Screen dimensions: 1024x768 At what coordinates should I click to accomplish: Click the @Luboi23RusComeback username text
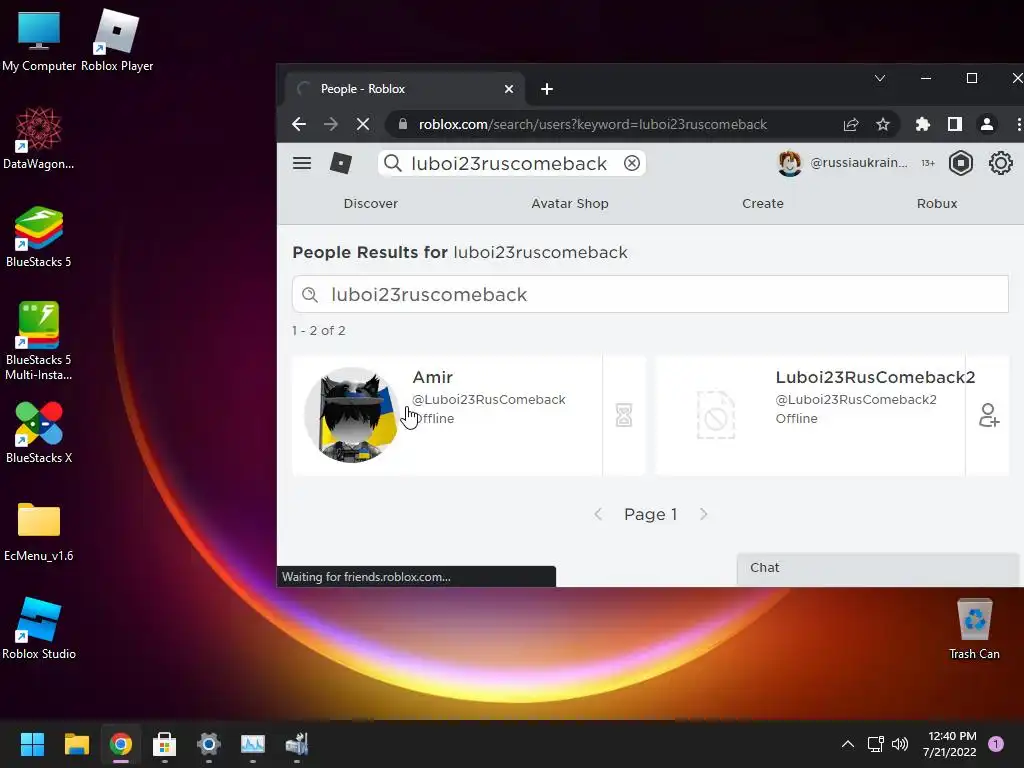pos(488,400)
